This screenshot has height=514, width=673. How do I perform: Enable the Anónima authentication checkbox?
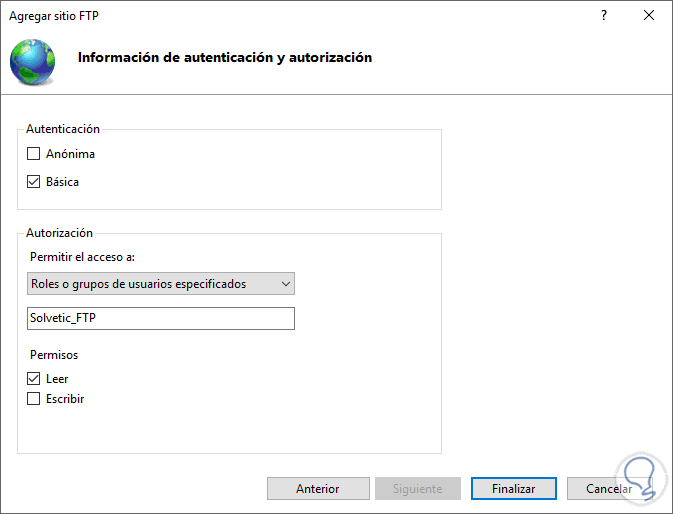pos(34,154)
